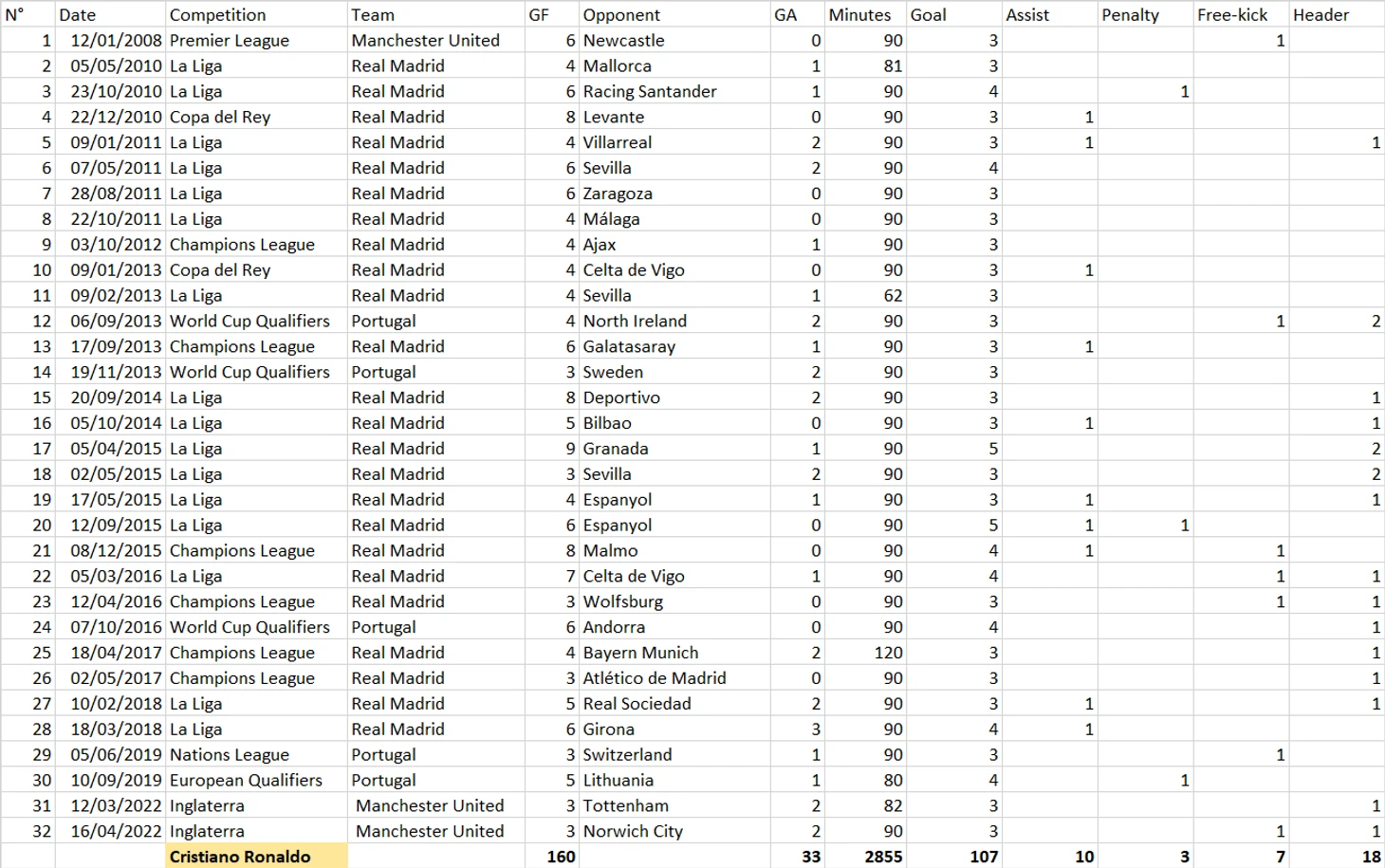
Task: Click the Newcastle opponent cell
Action: [674, 40]
